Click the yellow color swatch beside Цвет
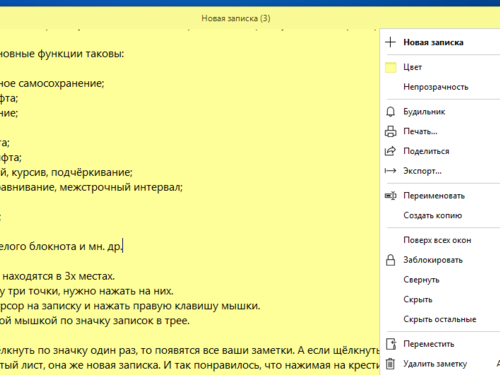 [391, 67]
